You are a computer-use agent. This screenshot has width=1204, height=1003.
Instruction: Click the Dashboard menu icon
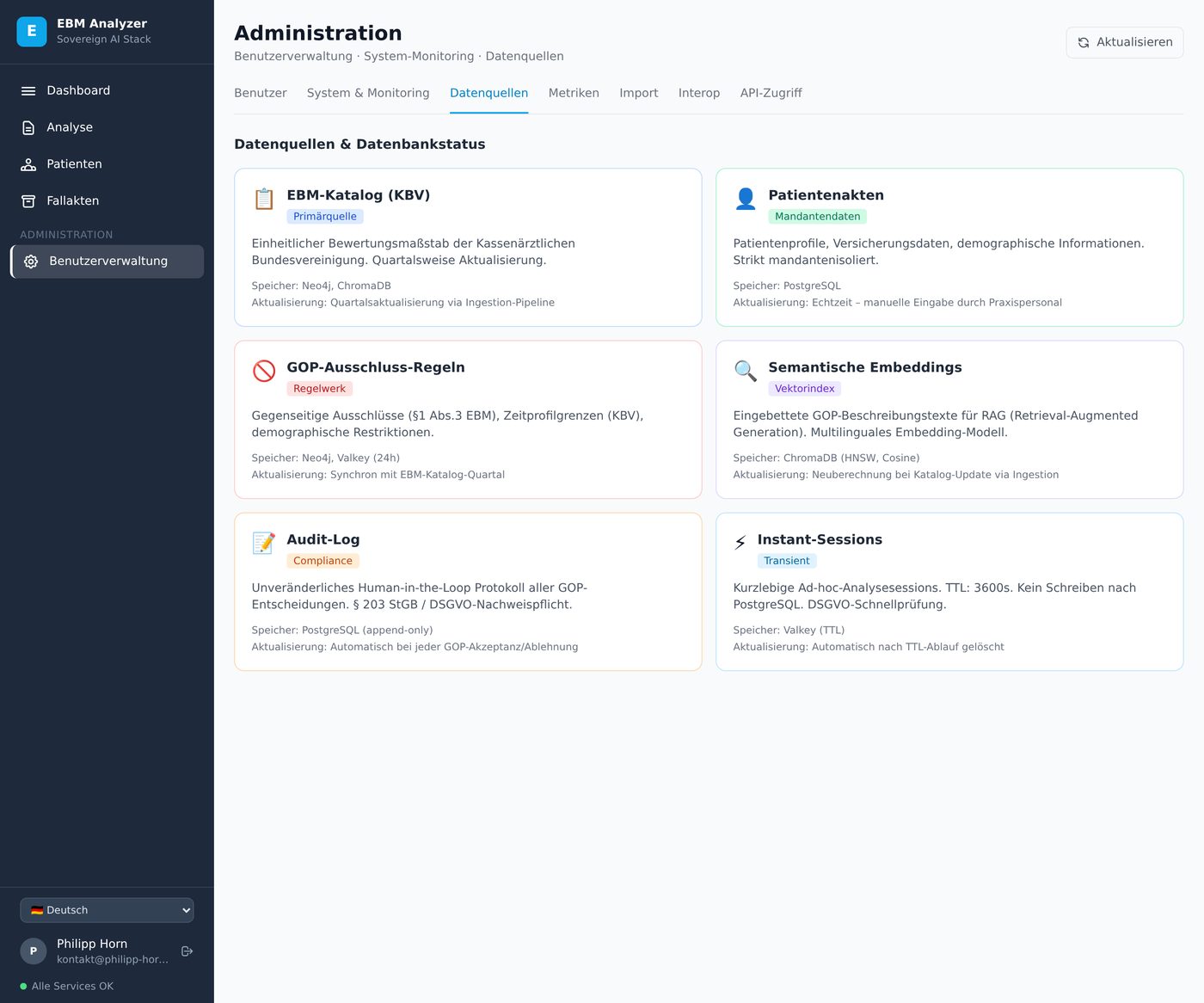28,91
